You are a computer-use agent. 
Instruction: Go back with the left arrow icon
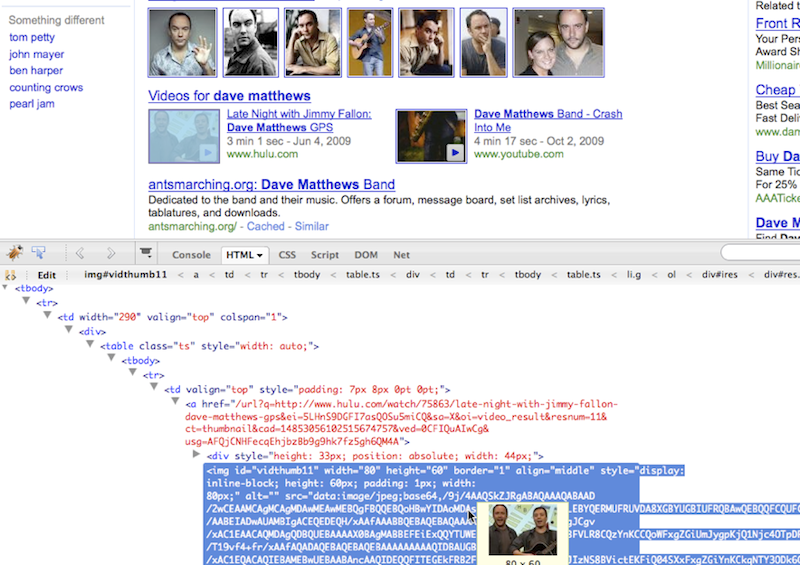pyautogui.click(x=80, y=253)
